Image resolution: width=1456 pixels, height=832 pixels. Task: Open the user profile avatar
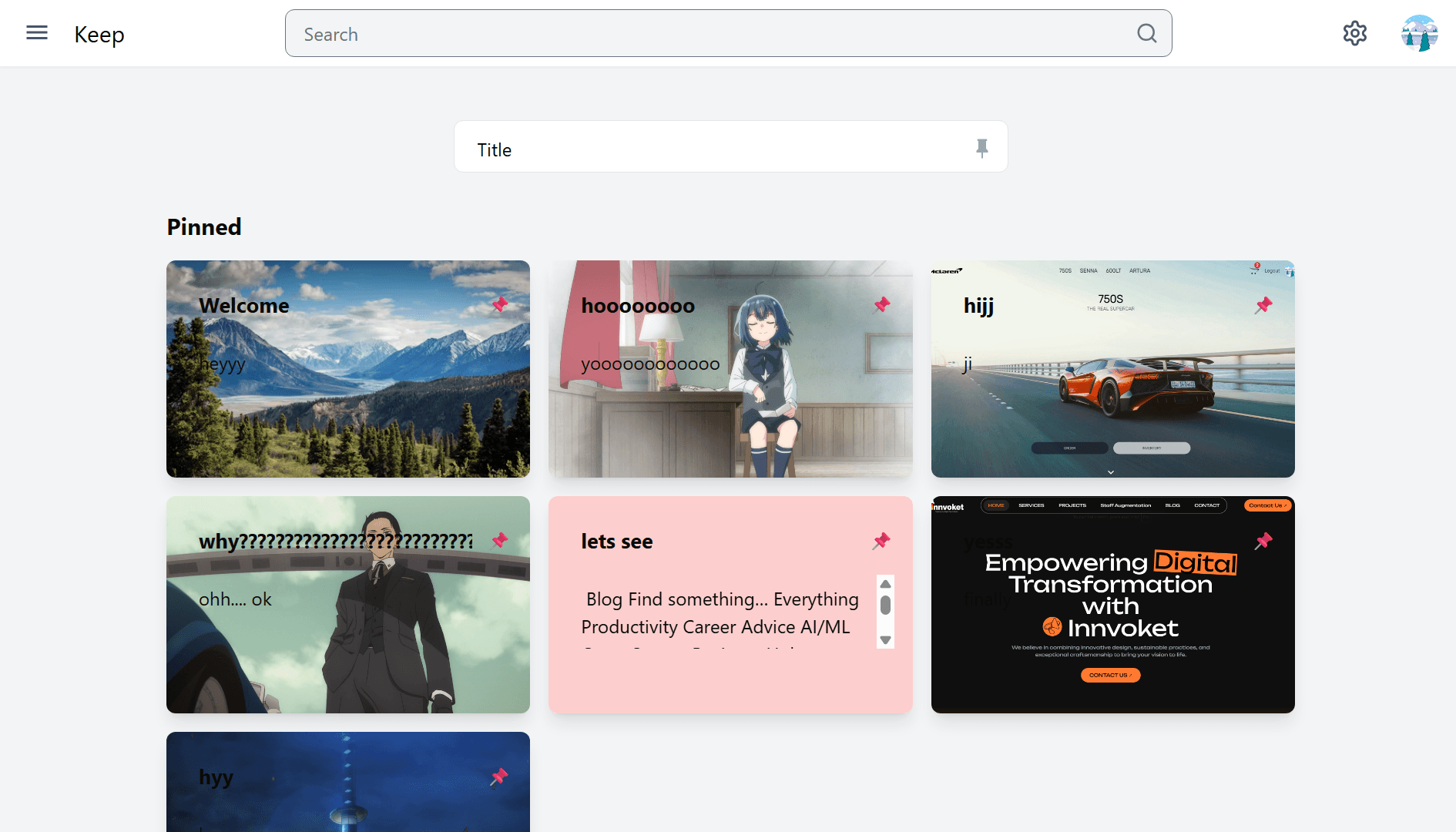[1420, 33]
